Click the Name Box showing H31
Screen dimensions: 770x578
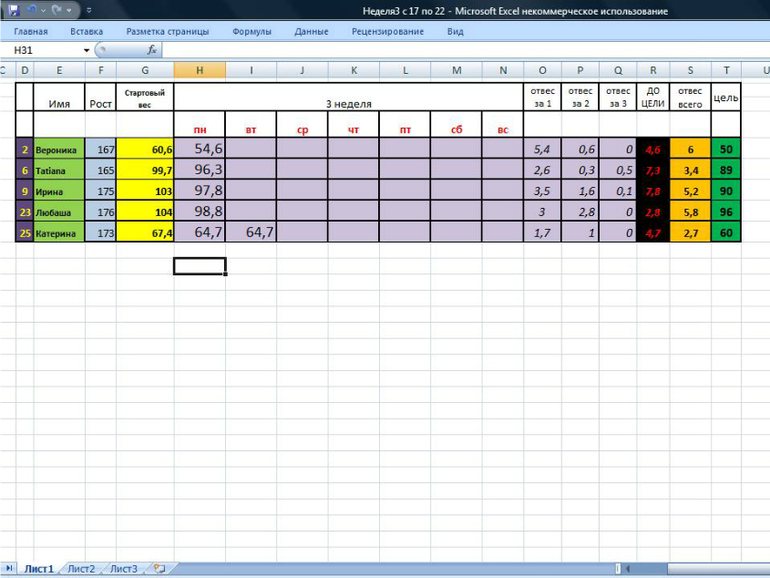[x=44, y=50]
